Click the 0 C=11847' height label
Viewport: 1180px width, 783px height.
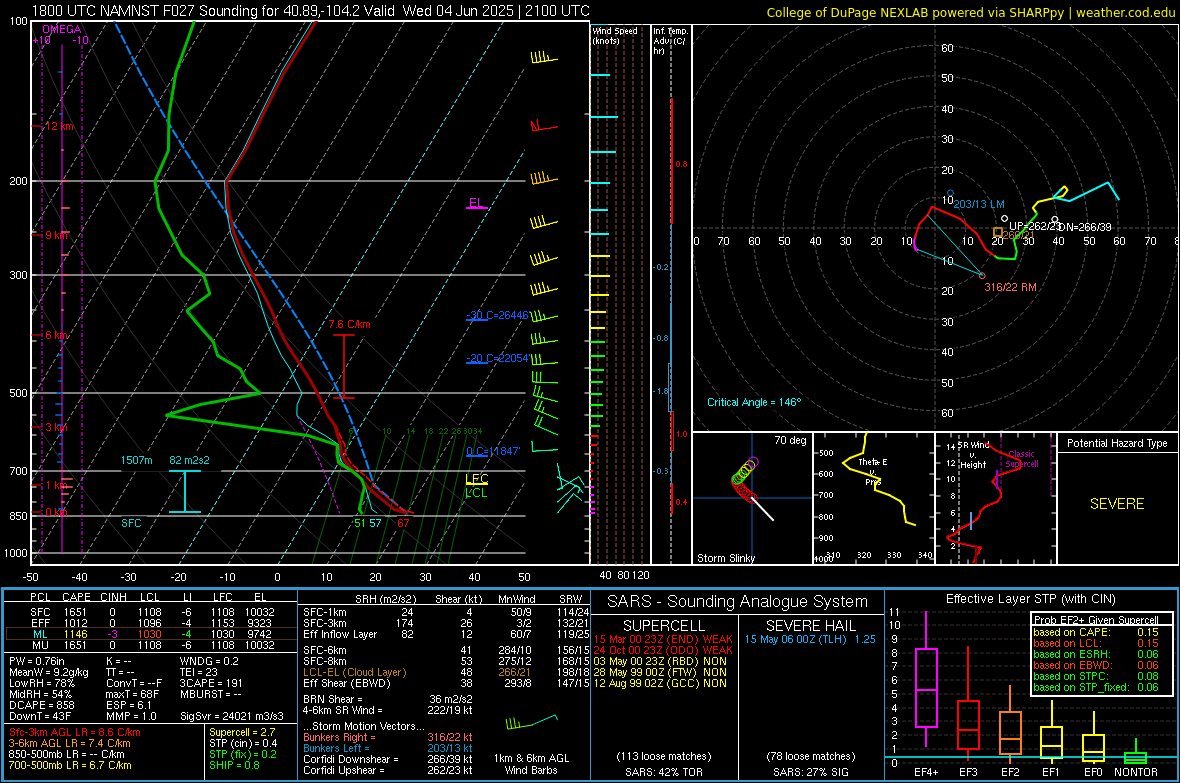493,451
